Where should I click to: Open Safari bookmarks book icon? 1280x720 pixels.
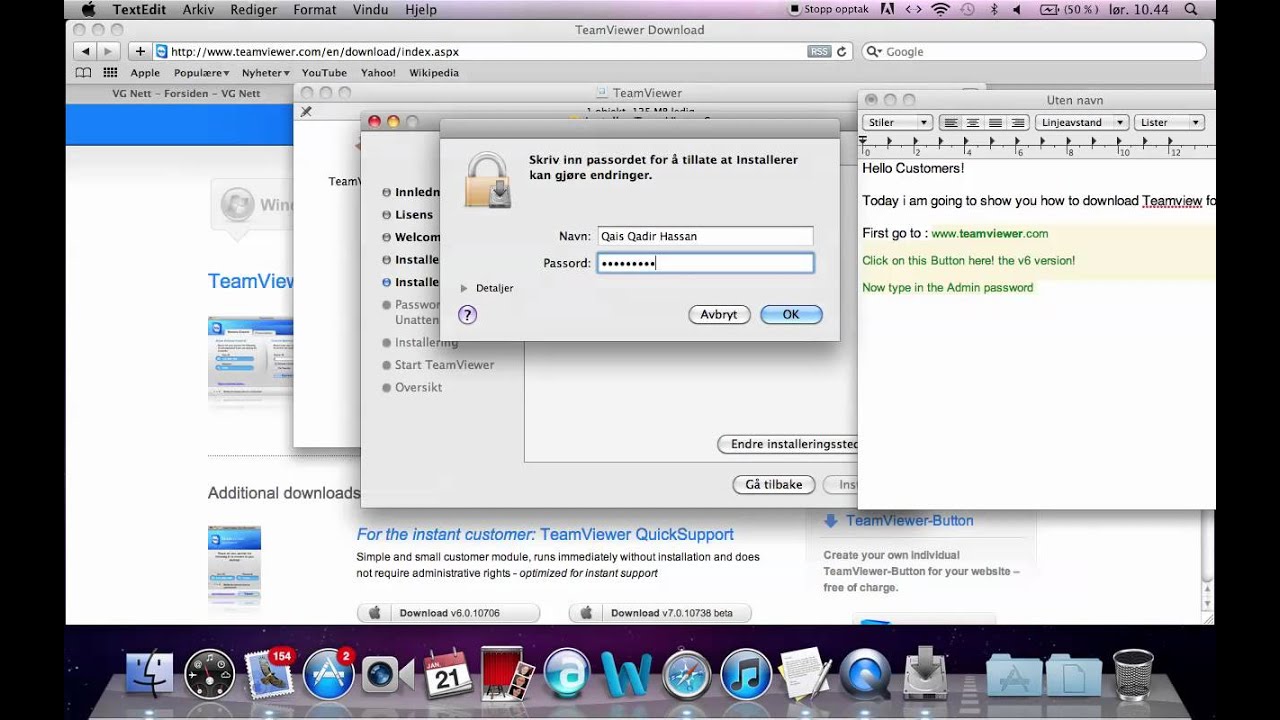click(x=83, y=73)
